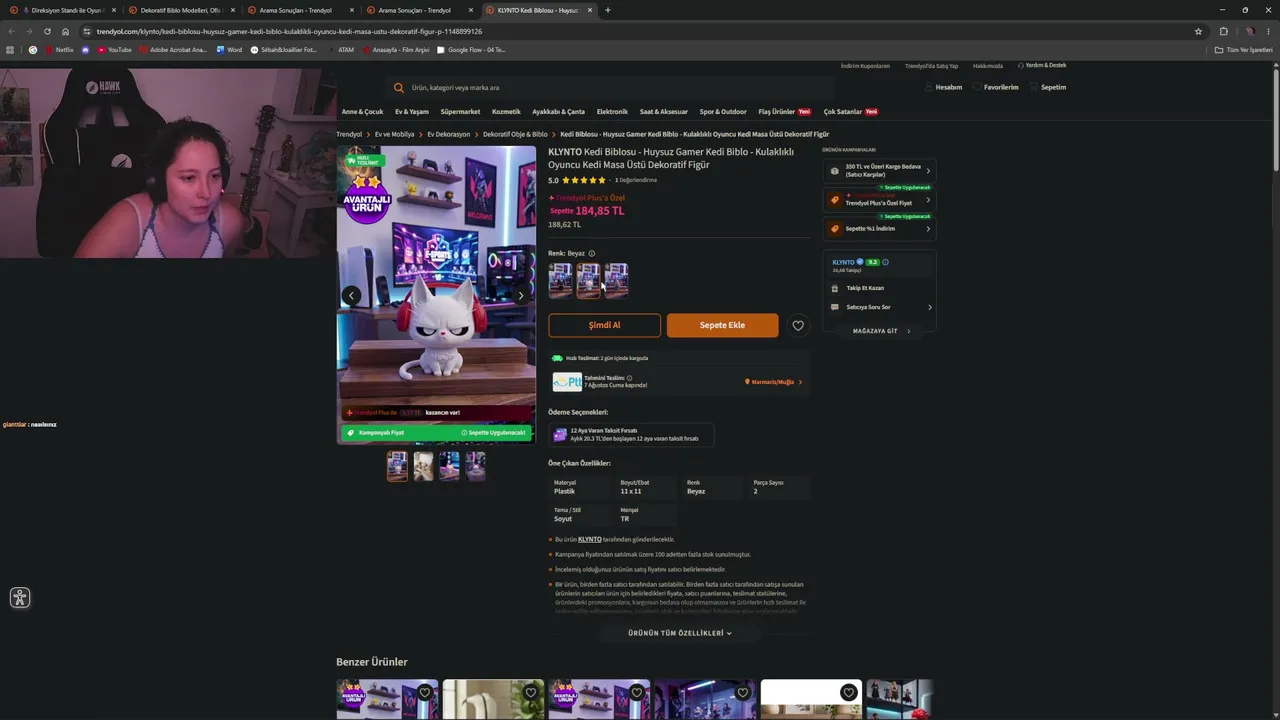Open the accessibility widget icon at left edge
The height and width of the screenshot is (720, 1280).
[x=20, y=598]
